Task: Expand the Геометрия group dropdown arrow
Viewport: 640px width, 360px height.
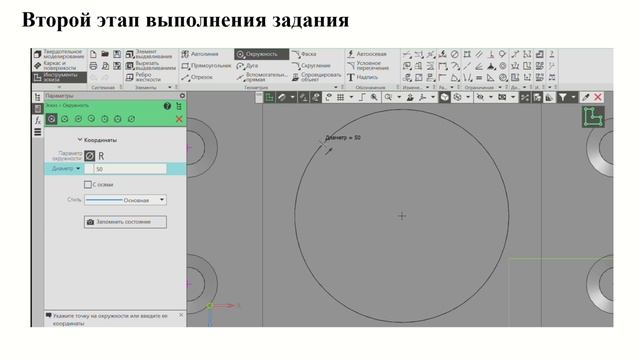Action: pos(336,87)
